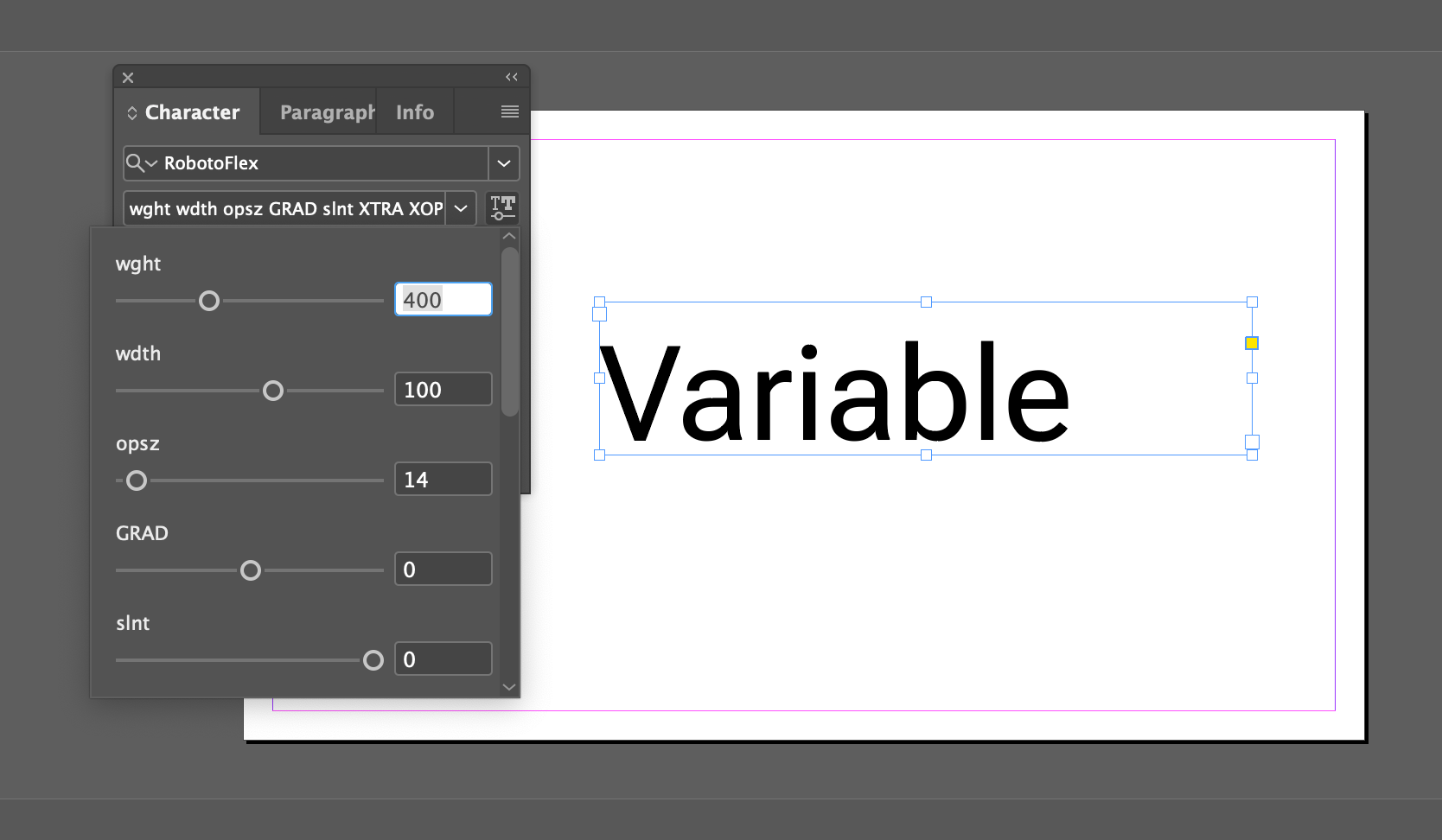Viewport: 1442px width, 840px height.
Task: Collapse panel using double-chevron icon
Action: 512,77
